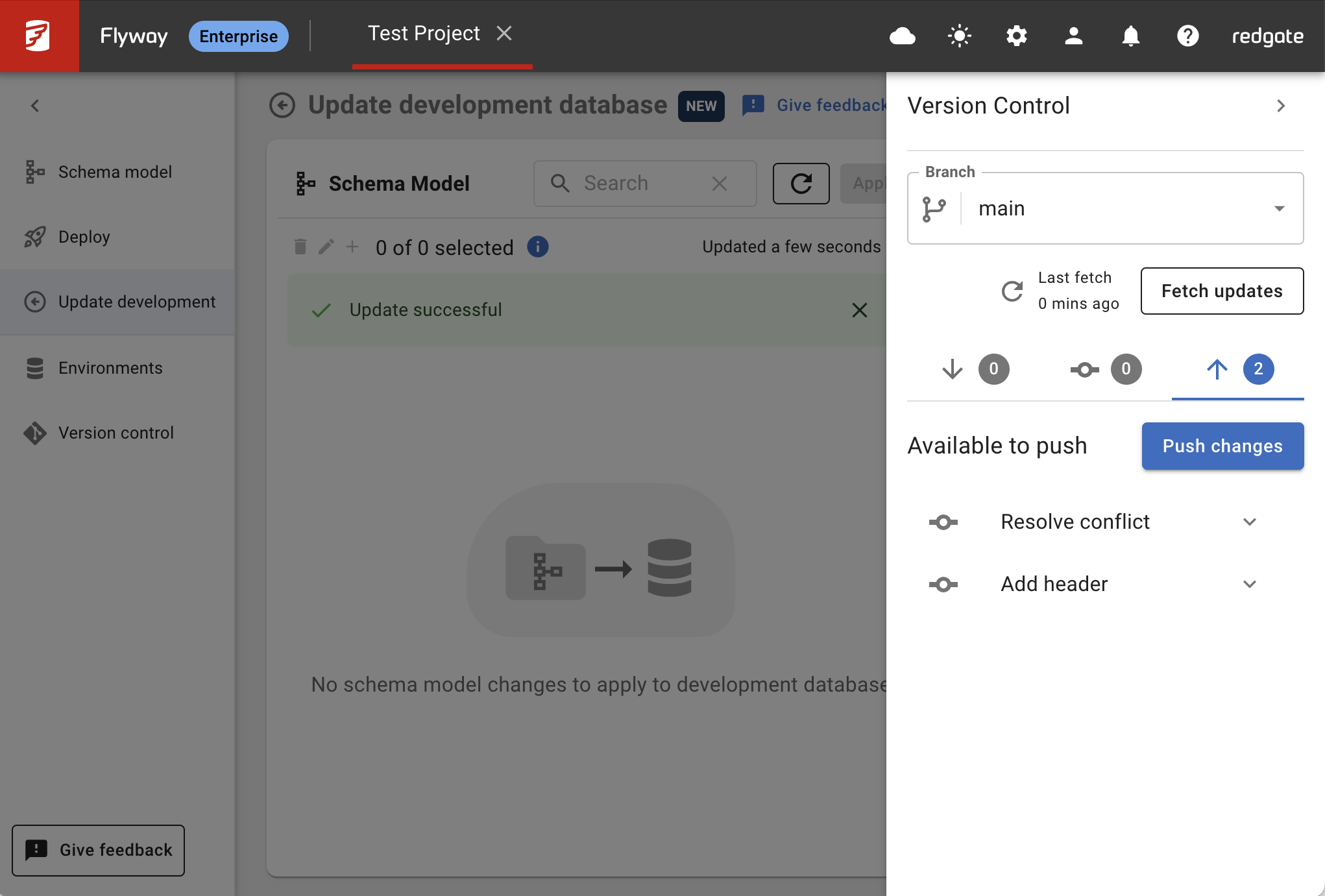Select Update development in the sidebar

pos(117,302)
